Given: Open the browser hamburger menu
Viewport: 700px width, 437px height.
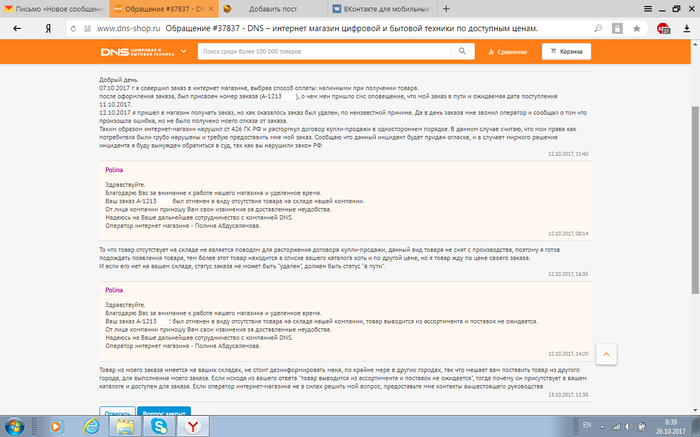Looking at the screenshot, I should [x=648, y=9].
